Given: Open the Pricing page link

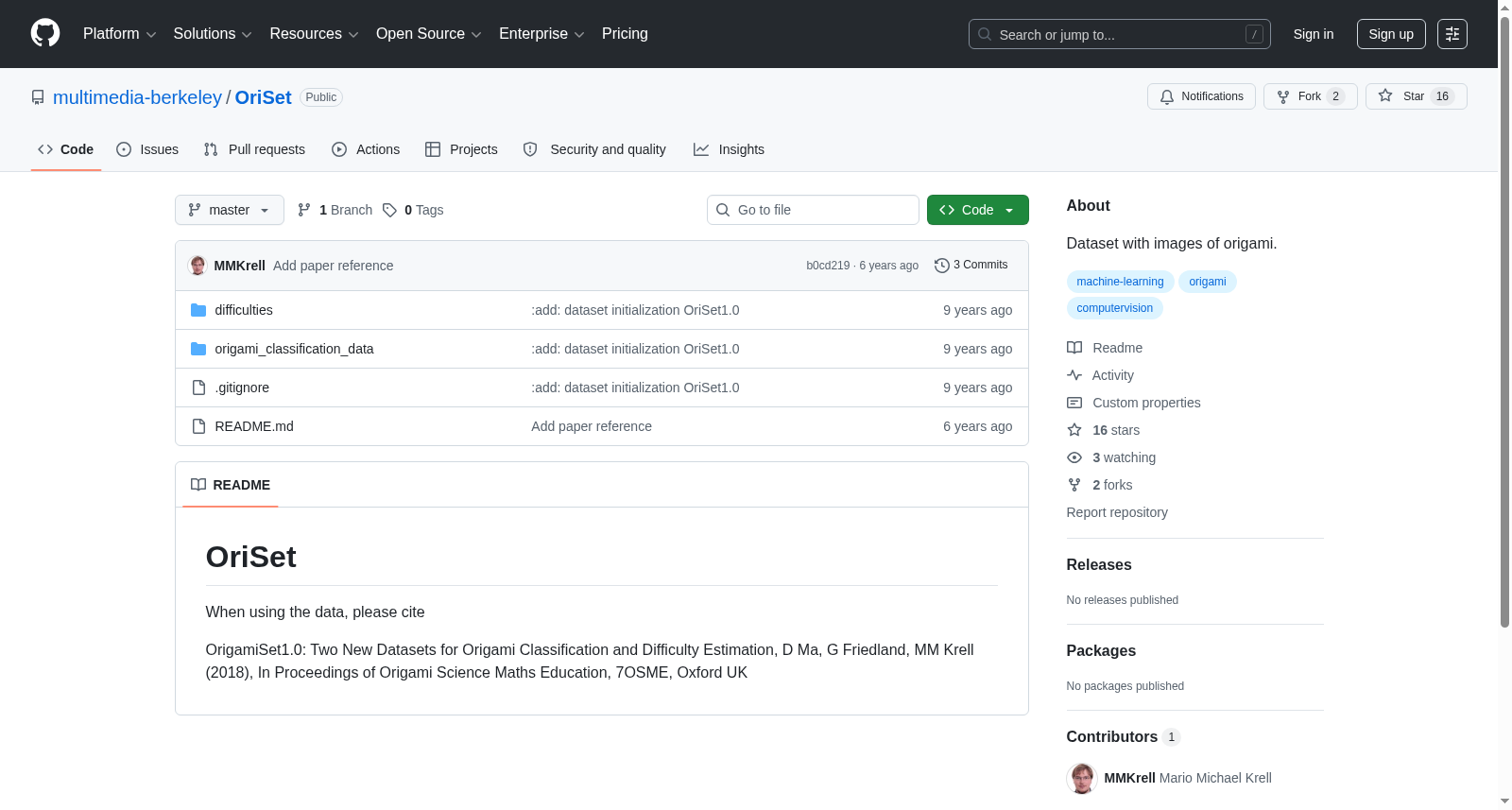Looking at the screenshot, I should 625,34.
